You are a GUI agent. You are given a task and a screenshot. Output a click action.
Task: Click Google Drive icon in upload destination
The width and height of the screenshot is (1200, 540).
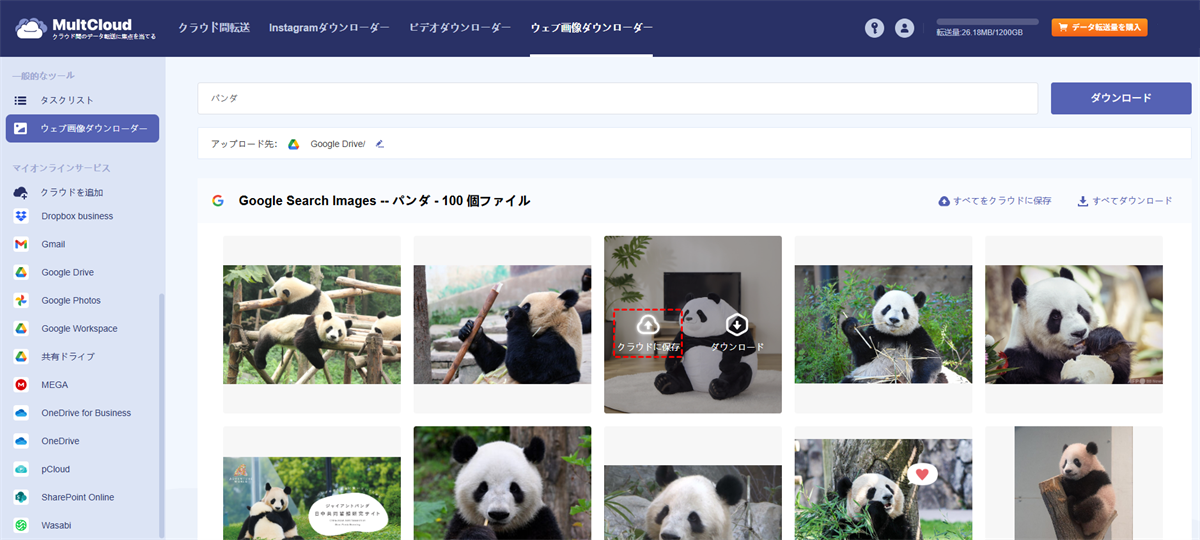click(294, 144)
